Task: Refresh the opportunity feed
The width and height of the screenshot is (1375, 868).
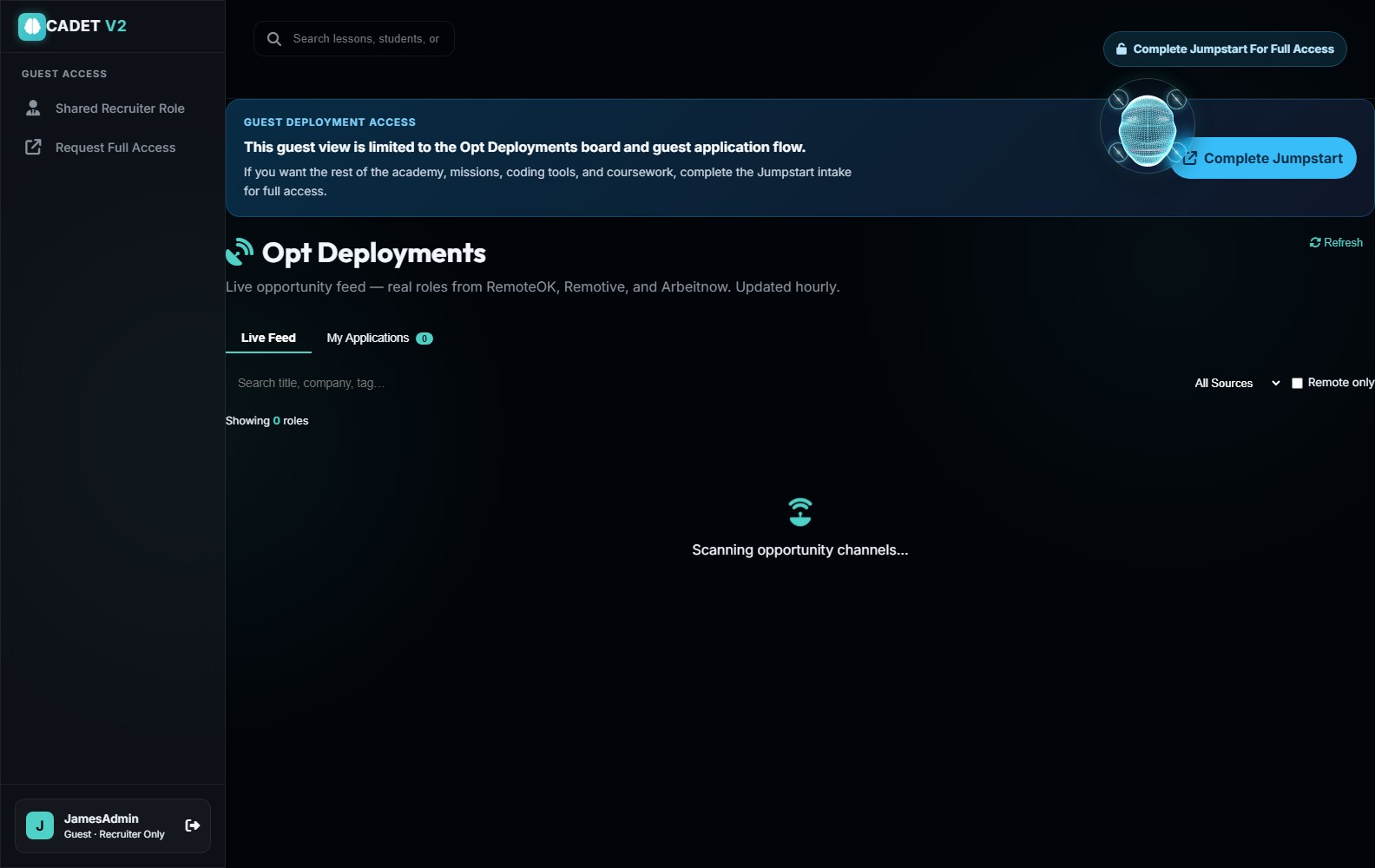Action: (x=1336, y=242)
